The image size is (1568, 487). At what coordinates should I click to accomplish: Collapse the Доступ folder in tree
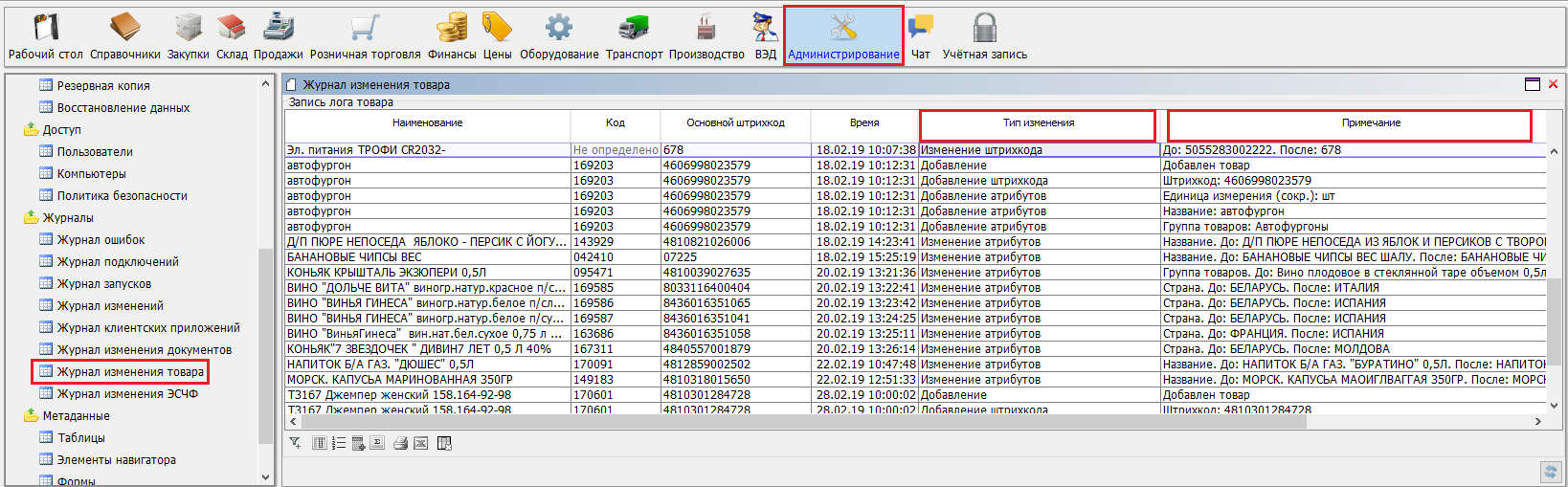31,130
